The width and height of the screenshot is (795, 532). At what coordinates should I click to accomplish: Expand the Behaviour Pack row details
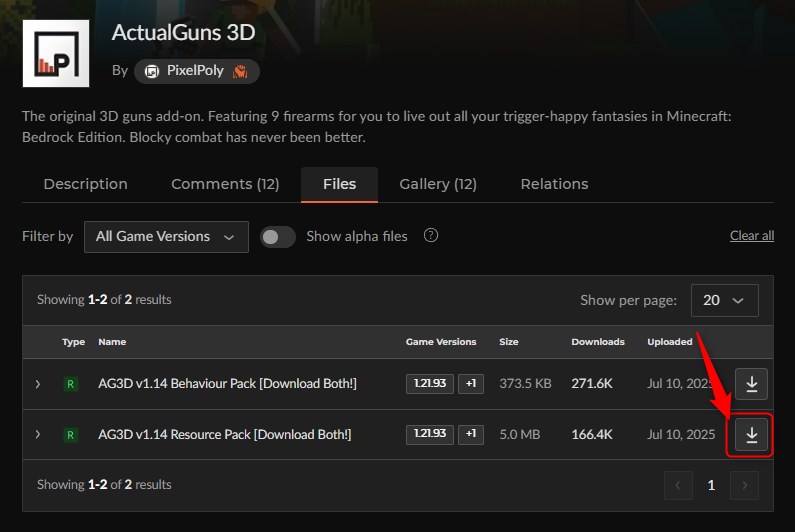pos(38,384)
